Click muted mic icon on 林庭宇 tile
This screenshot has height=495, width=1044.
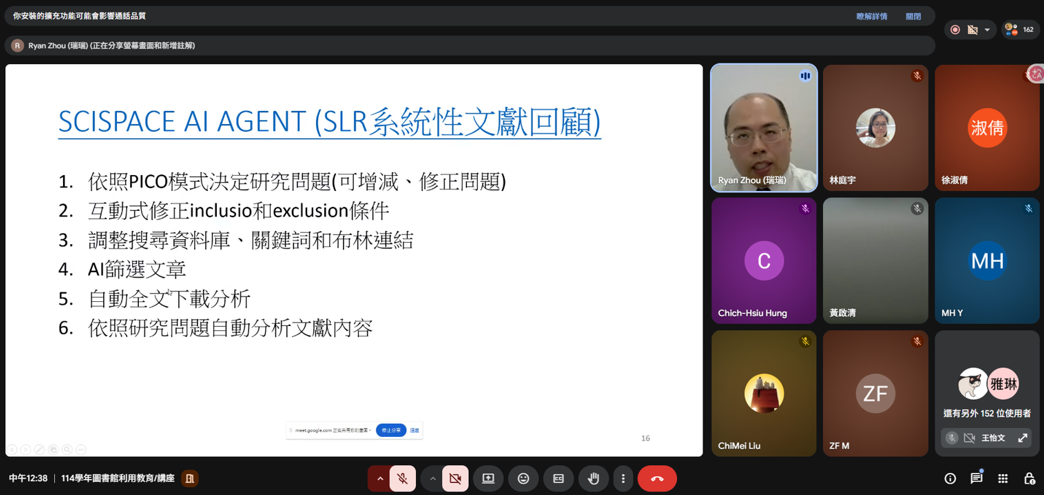pyautogui.click(x=917, y=76)
